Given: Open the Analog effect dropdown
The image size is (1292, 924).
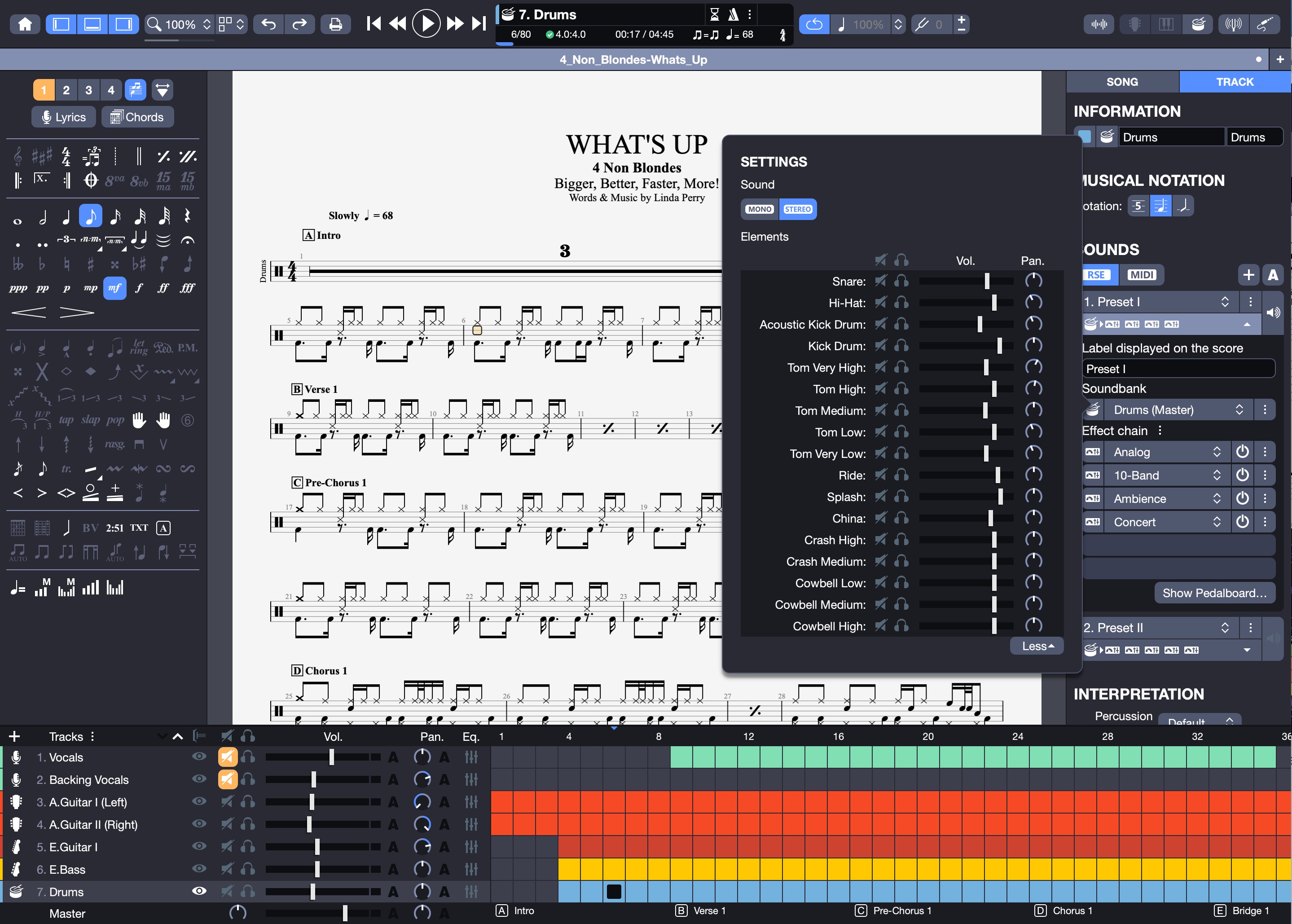Looking at the screenshot, I should tap(1167, 452).
